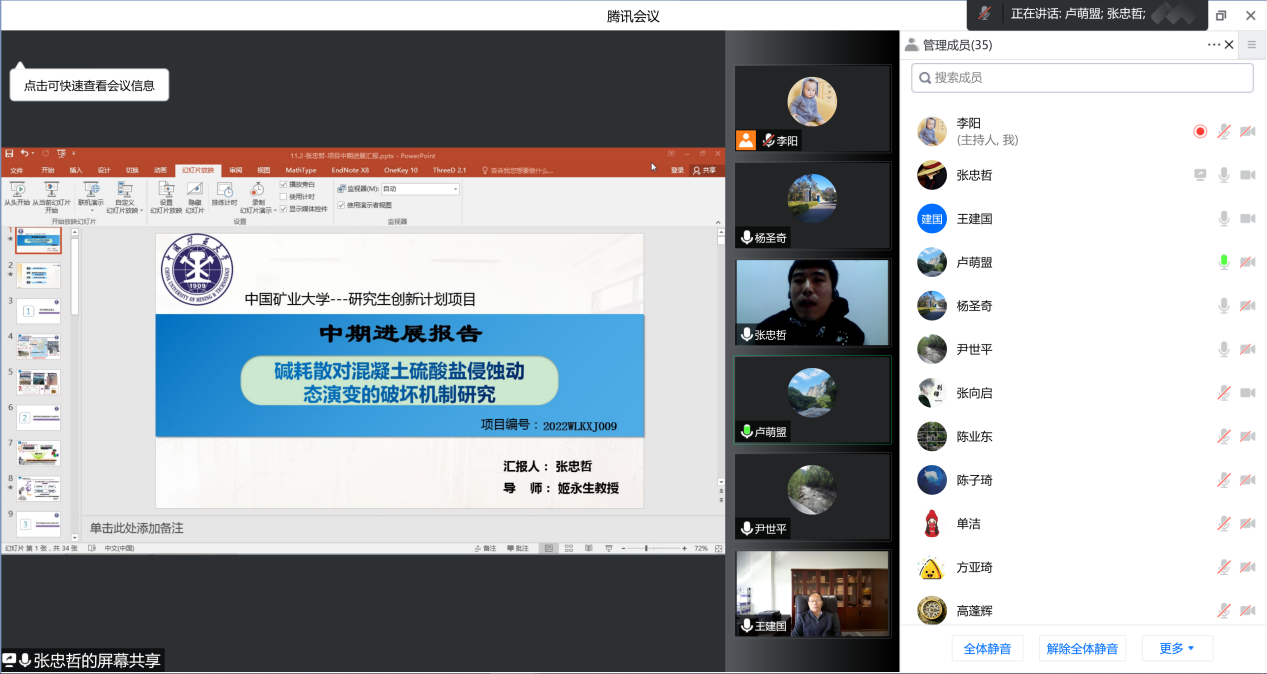Enable 使用计时 checkbox

click(284, 196)
